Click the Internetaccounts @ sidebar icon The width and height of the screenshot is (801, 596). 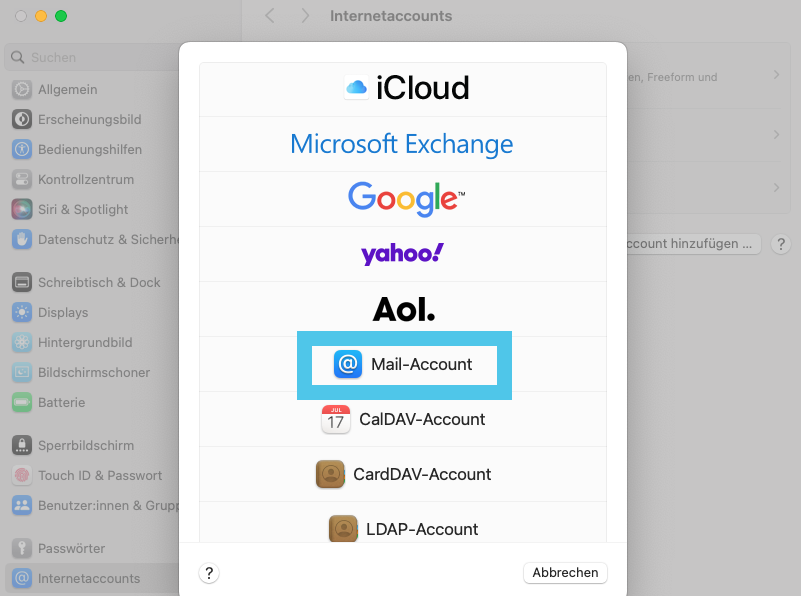pyautogui.click(x=22, y=579)
